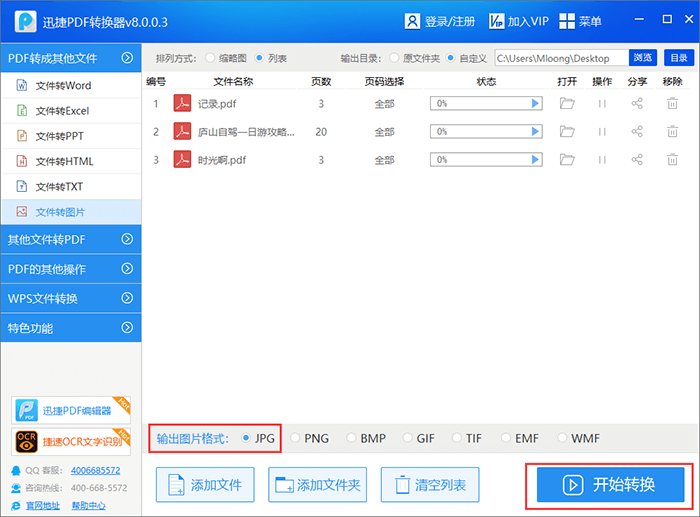Open the 菜单 menu grid icon
This screenshot has height=517, width=700.
coord(567,21)
